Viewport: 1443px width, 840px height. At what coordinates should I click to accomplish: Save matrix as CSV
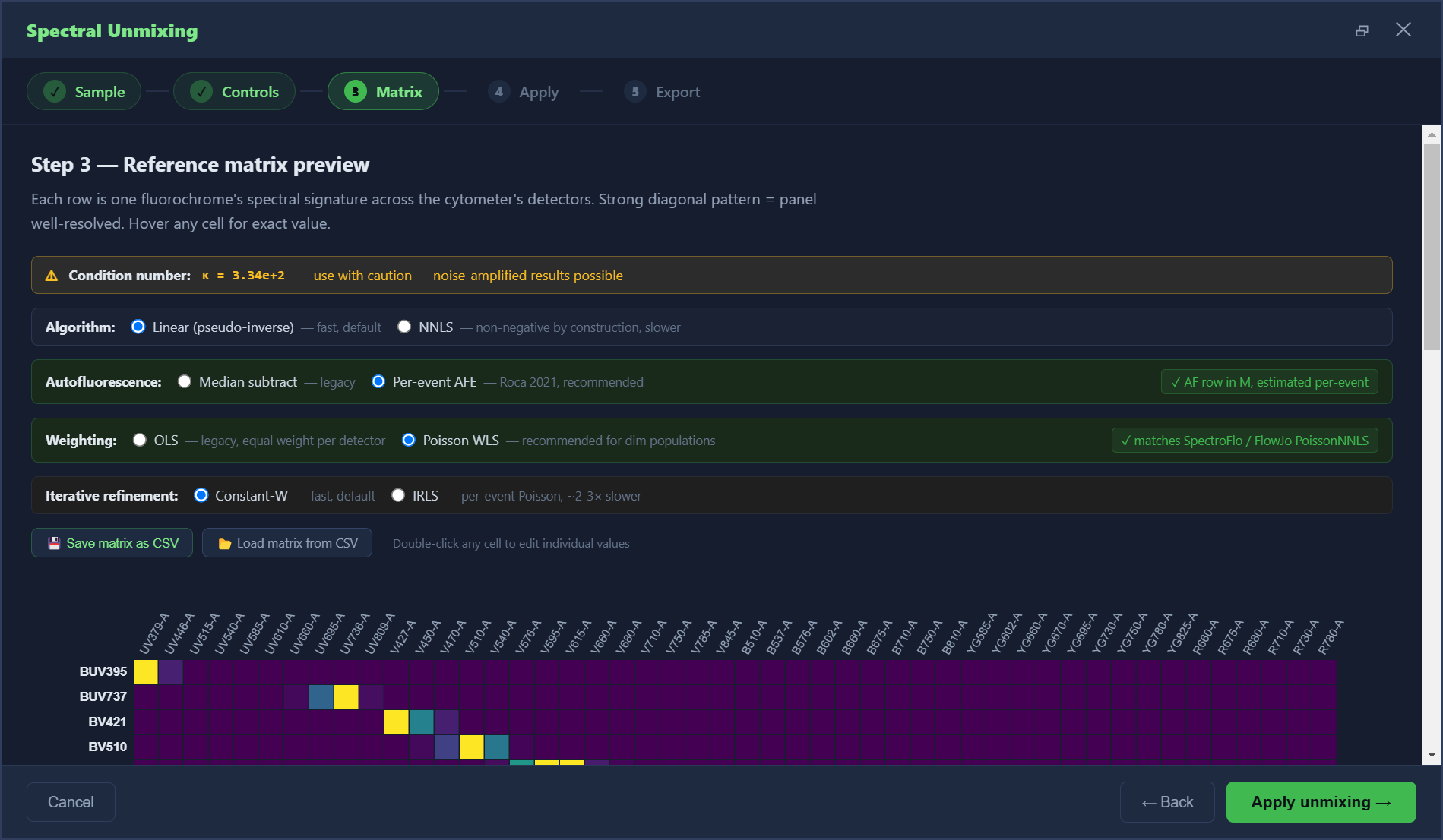tap(112, 543)
